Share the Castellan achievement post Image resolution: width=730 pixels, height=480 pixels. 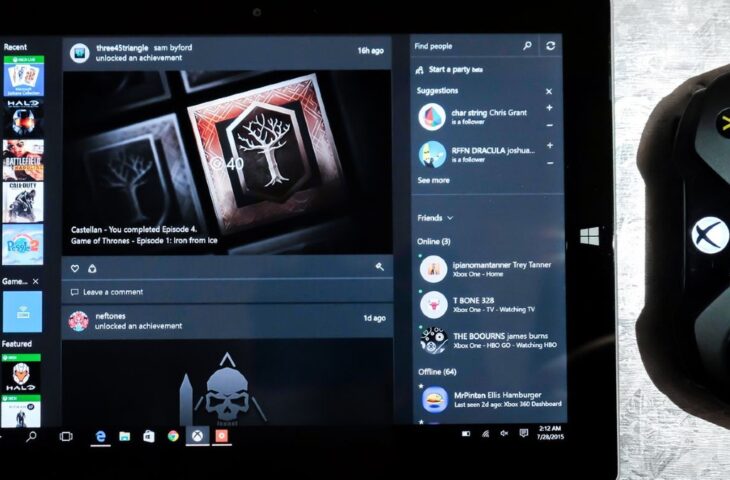92,268
